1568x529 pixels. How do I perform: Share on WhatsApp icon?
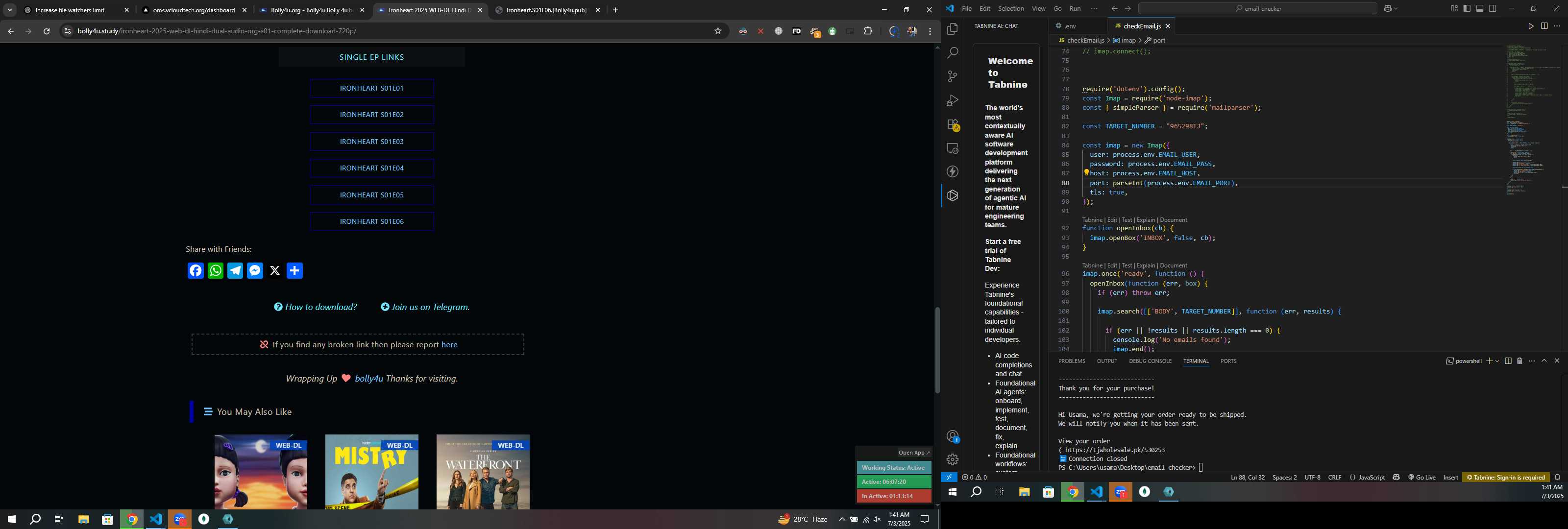(216, 271)
